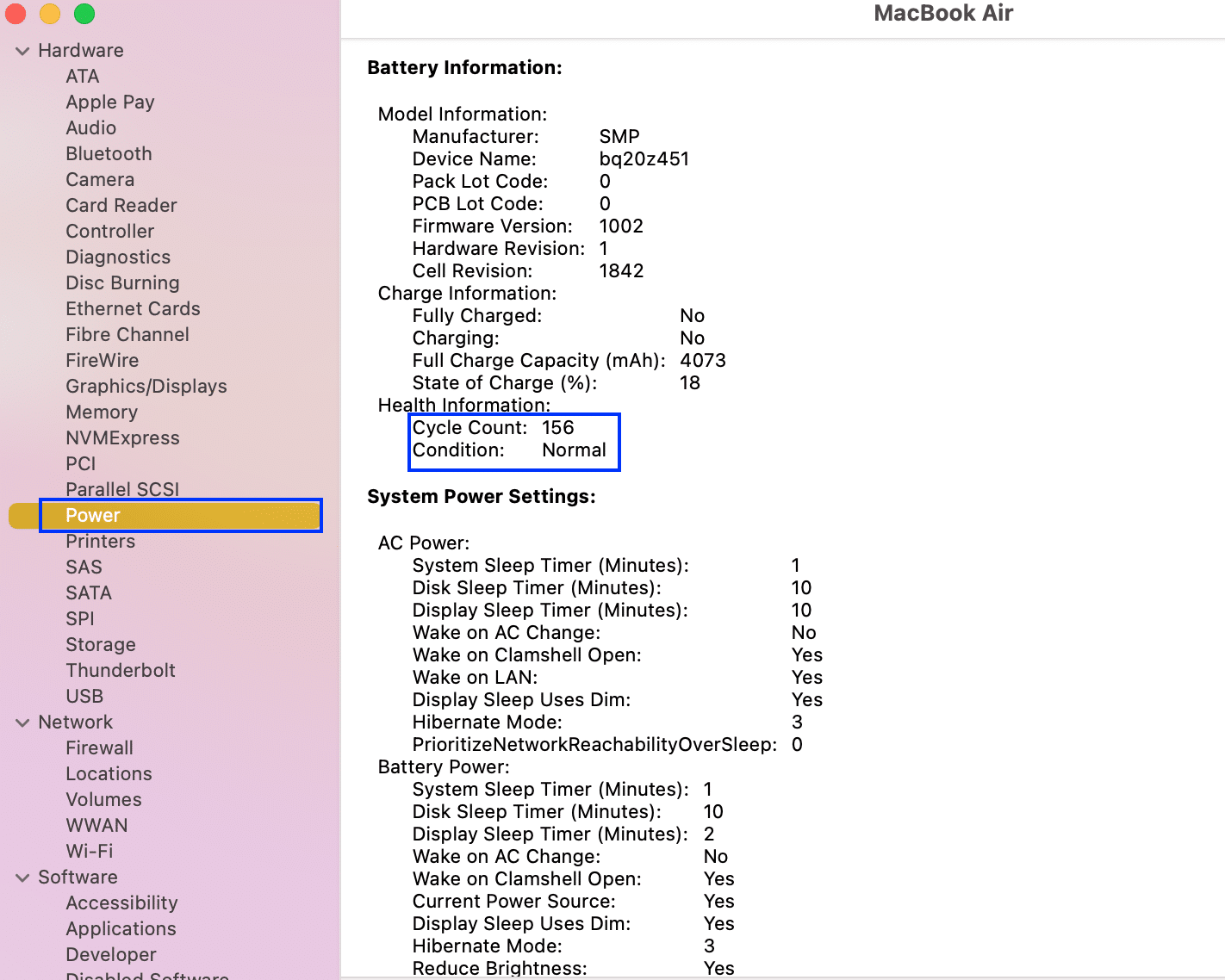Screen dimensions: 1225x980
Task: Open the Camera hardware section
Action: [100, 179]
